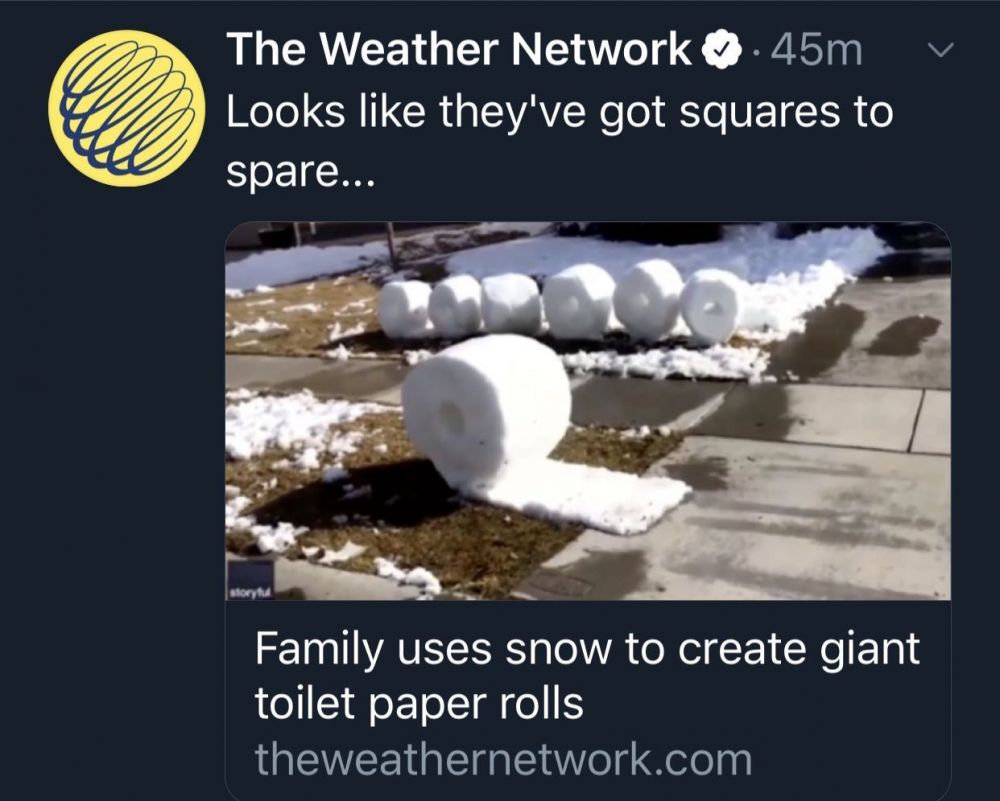1000x801 pixels.
Task: Click the headline text "toilet paper rolls"
Action: (x=419, y=704)
